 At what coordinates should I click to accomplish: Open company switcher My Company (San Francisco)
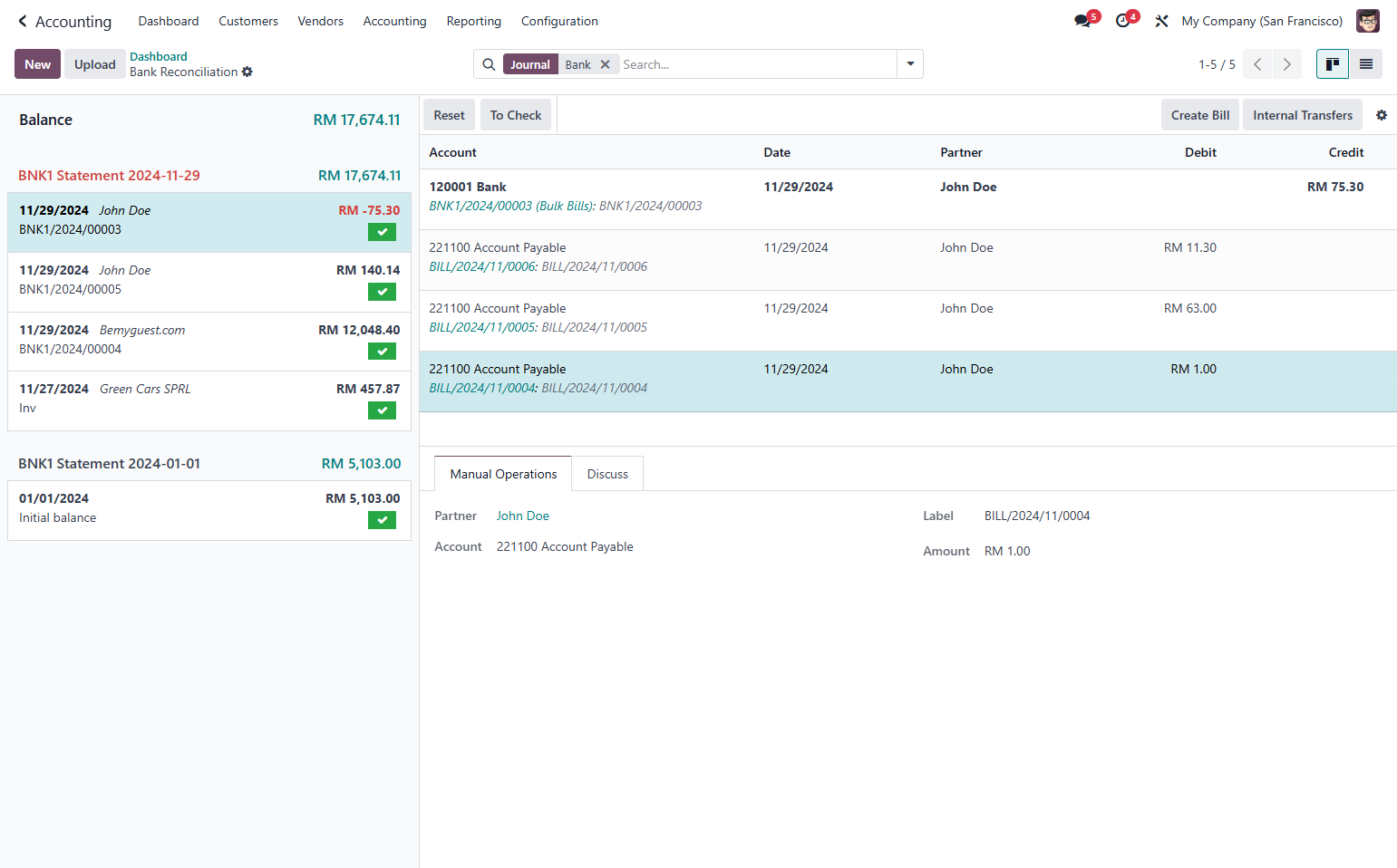(1262, 21)
